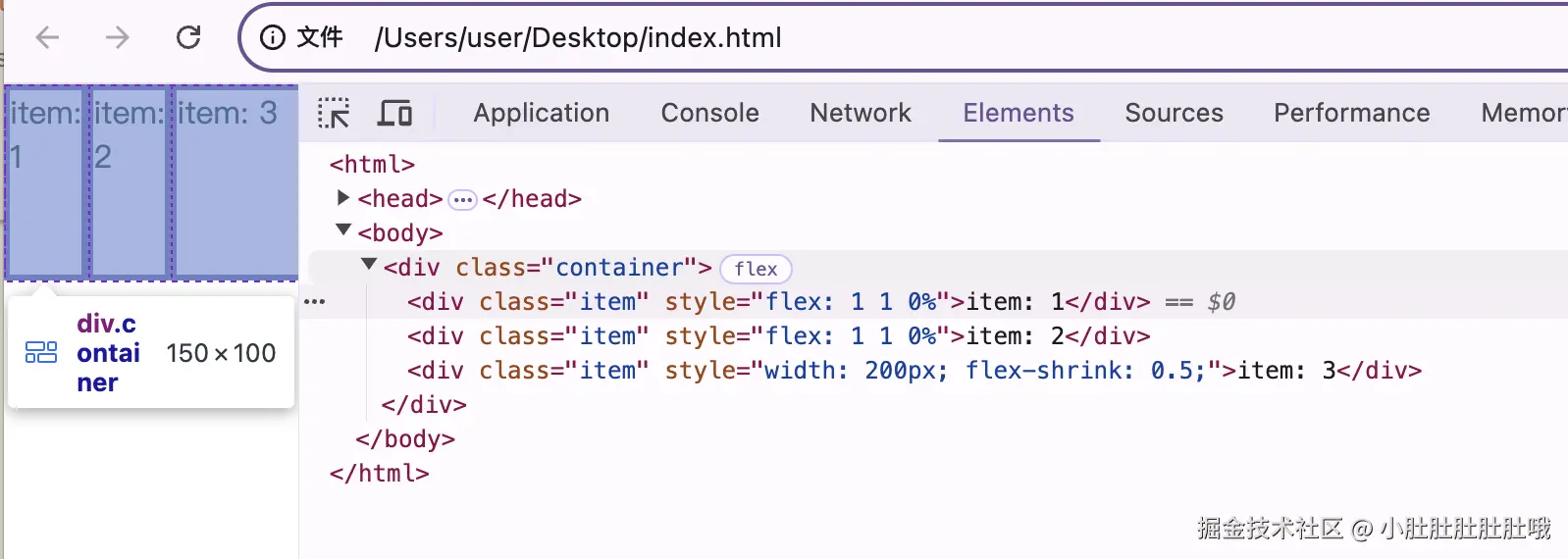1568x559 pixels.
Task: Click 'item: 2' box in the page
Action: click(x=130, y=182)
